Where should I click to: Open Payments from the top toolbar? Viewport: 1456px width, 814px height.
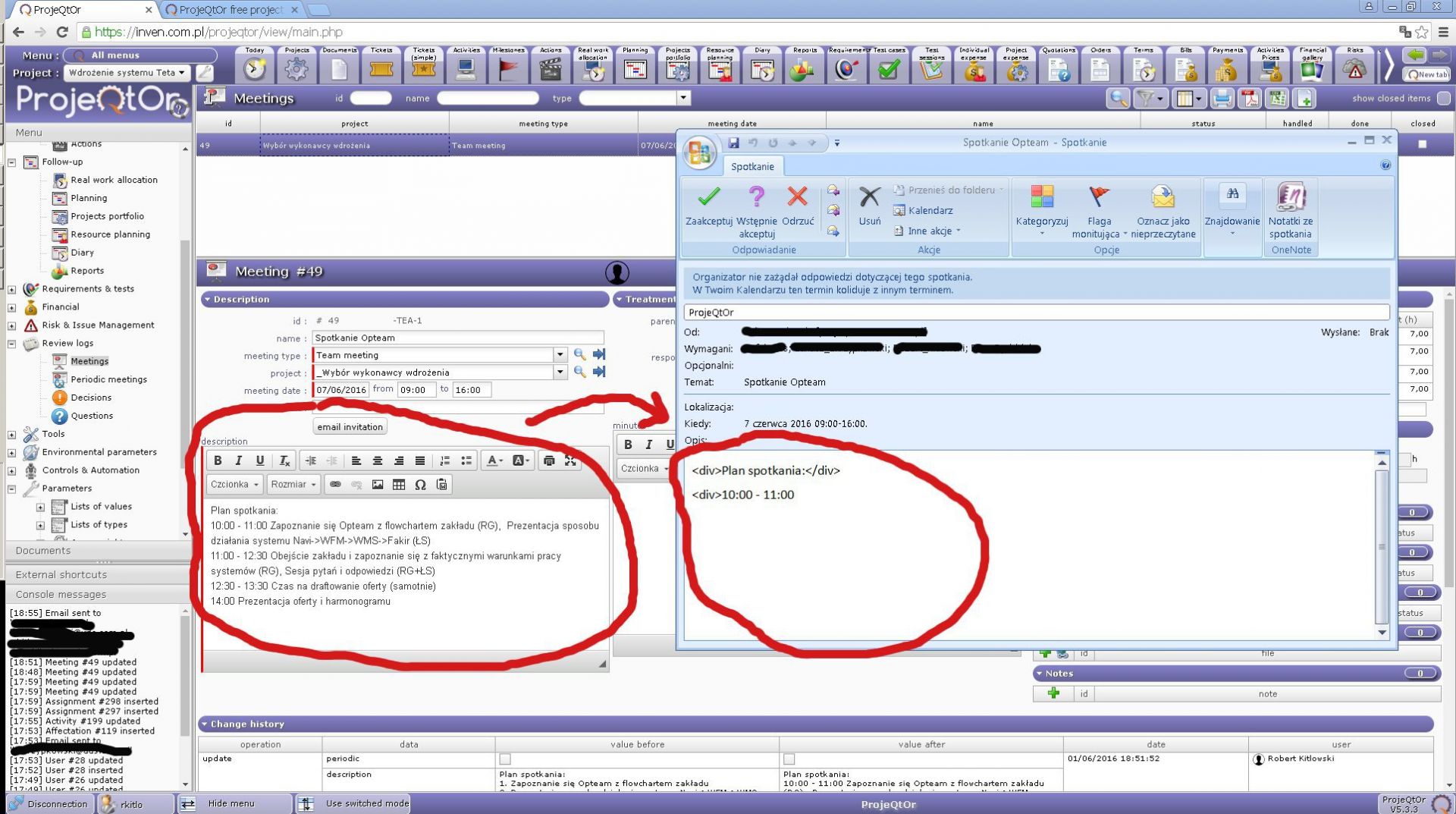point(1227,65)
